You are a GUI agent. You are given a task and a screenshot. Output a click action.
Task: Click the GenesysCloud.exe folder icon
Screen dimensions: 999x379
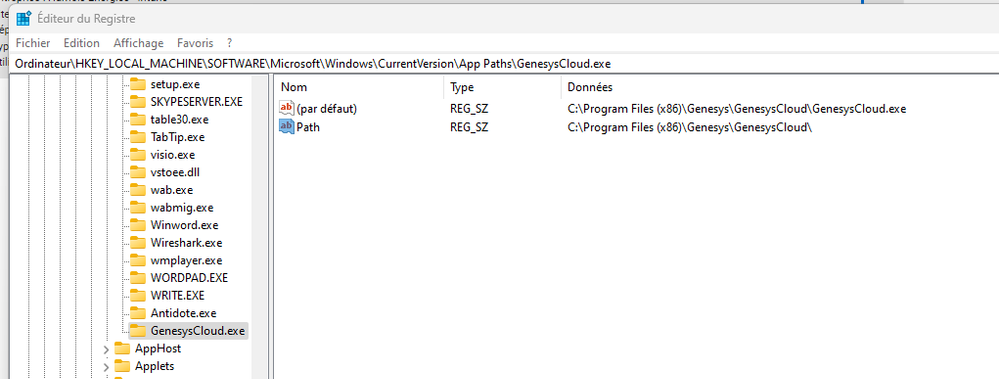click(138, 331)
